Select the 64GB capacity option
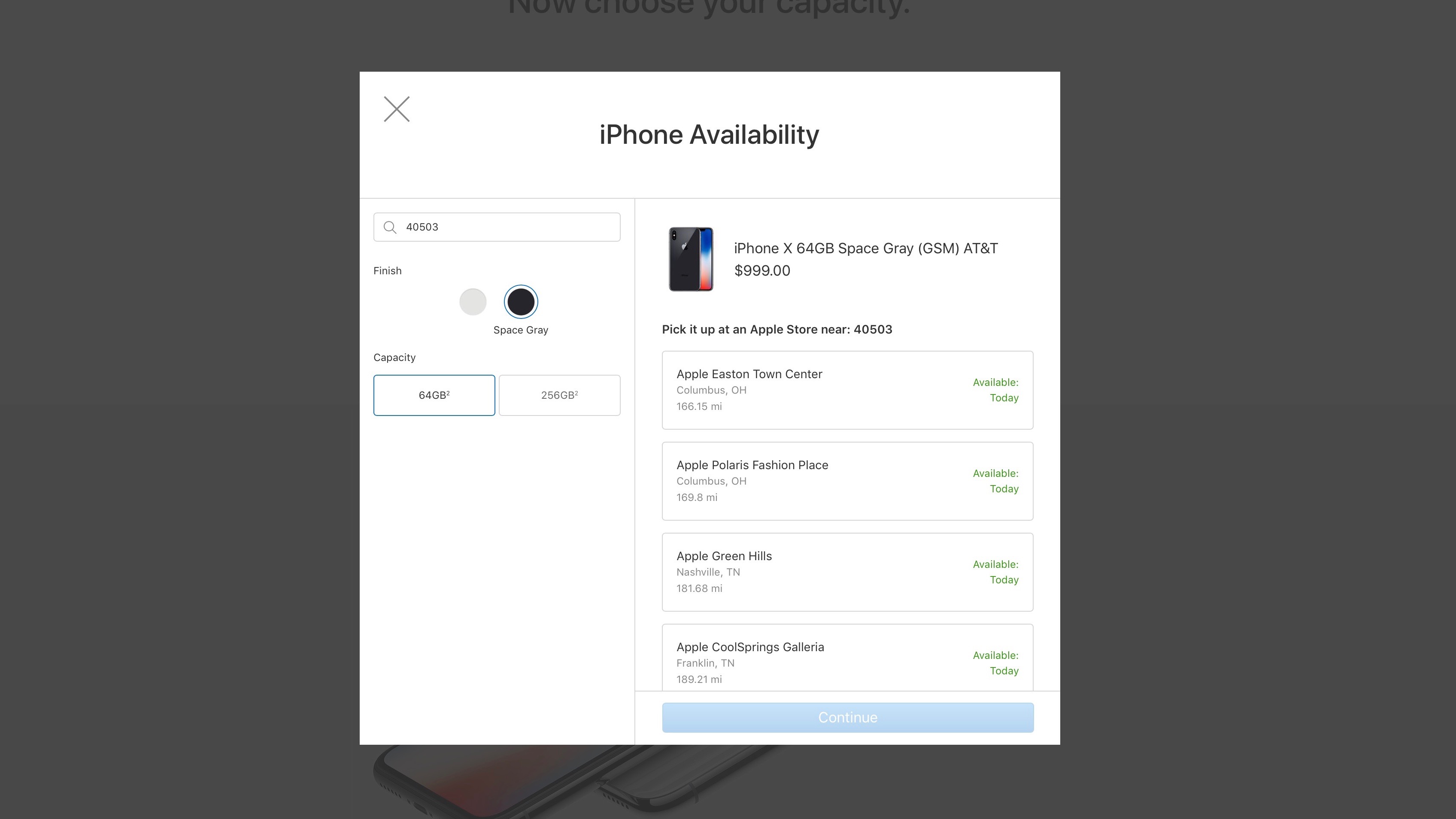 [434, 394]
